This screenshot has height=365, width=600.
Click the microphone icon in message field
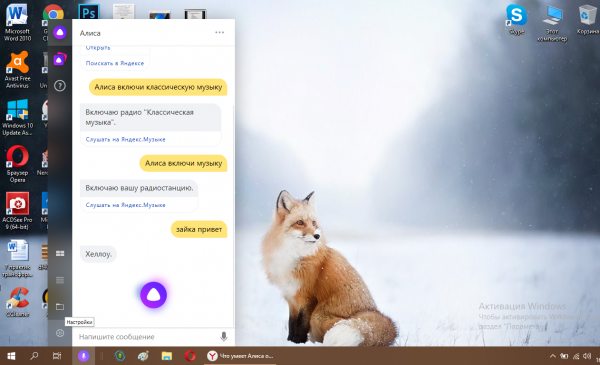click(224, 337)
